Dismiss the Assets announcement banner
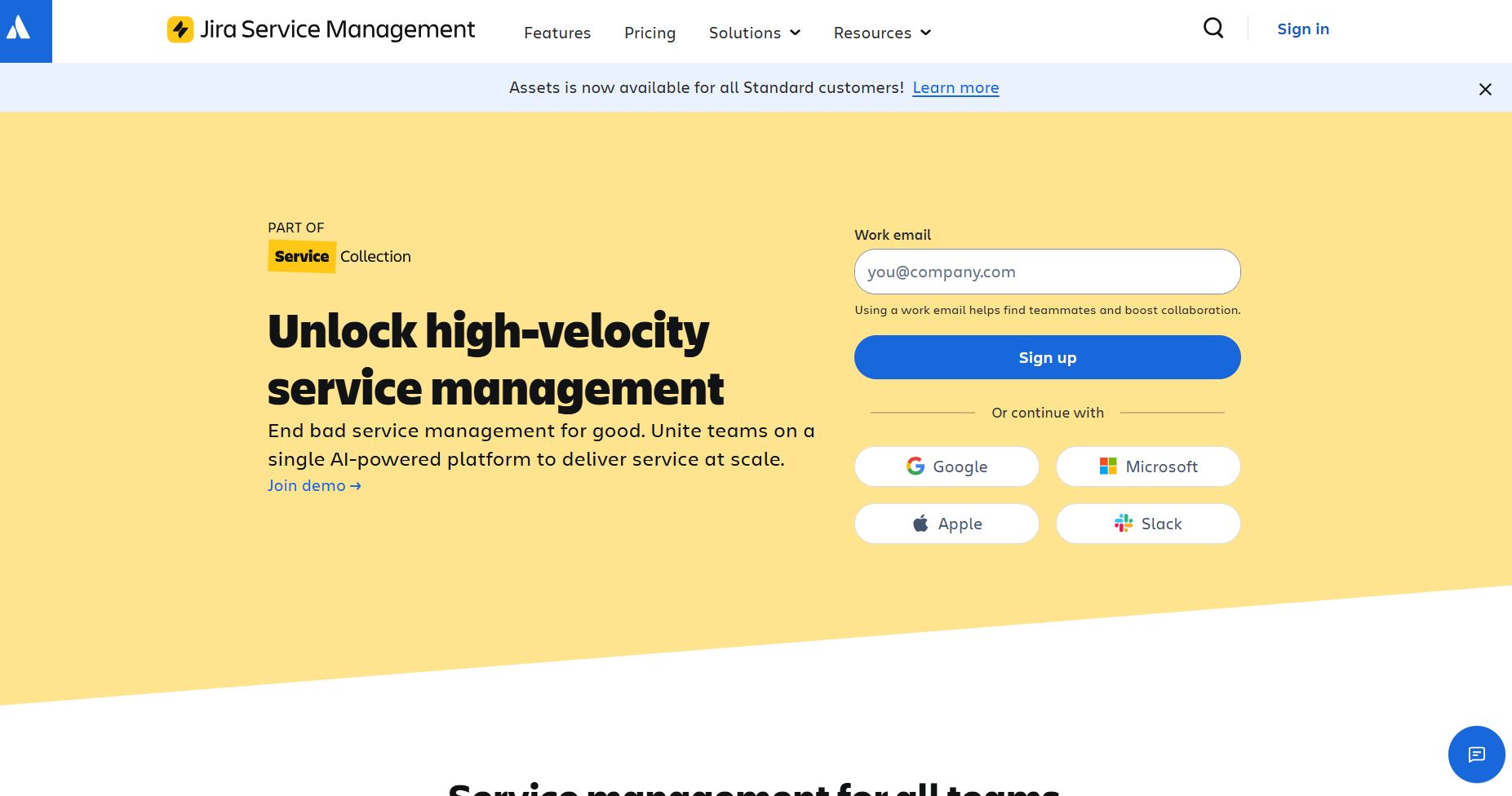Screen dimensions: 1512x796 click(1485, 89)
